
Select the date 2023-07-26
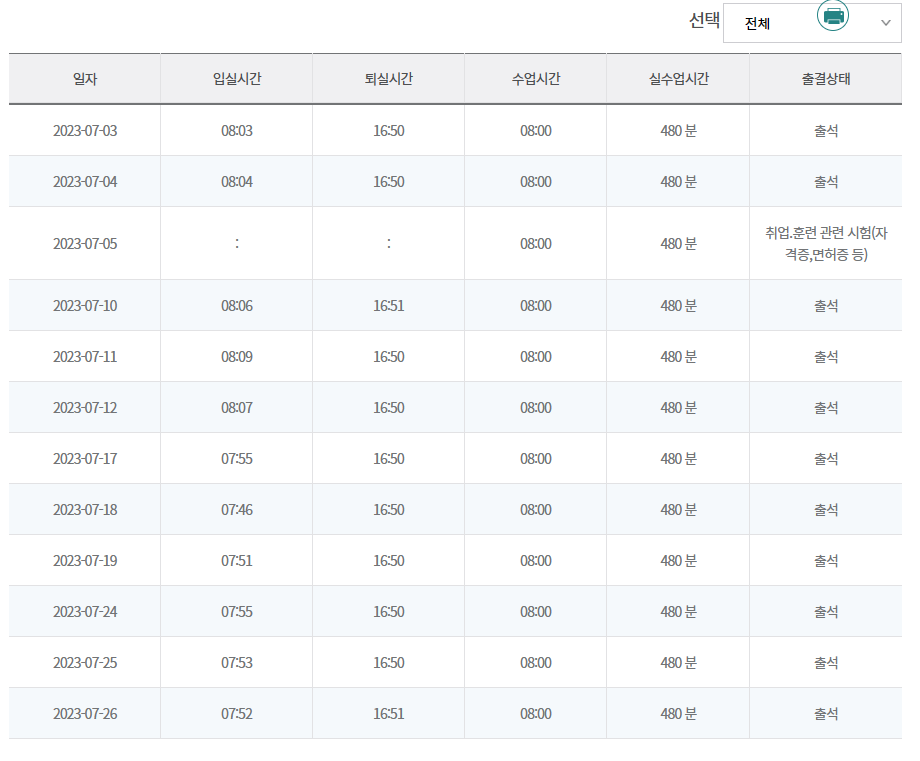point(85,713)
